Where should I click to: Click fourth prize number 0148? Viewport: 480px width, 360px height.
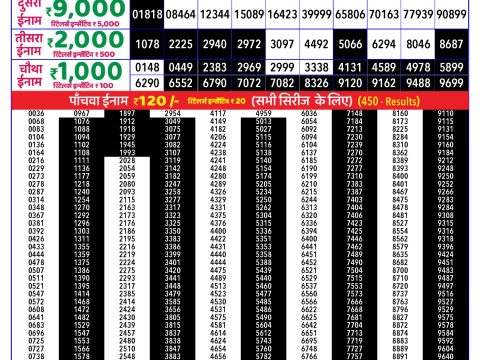tap(147, 67)
